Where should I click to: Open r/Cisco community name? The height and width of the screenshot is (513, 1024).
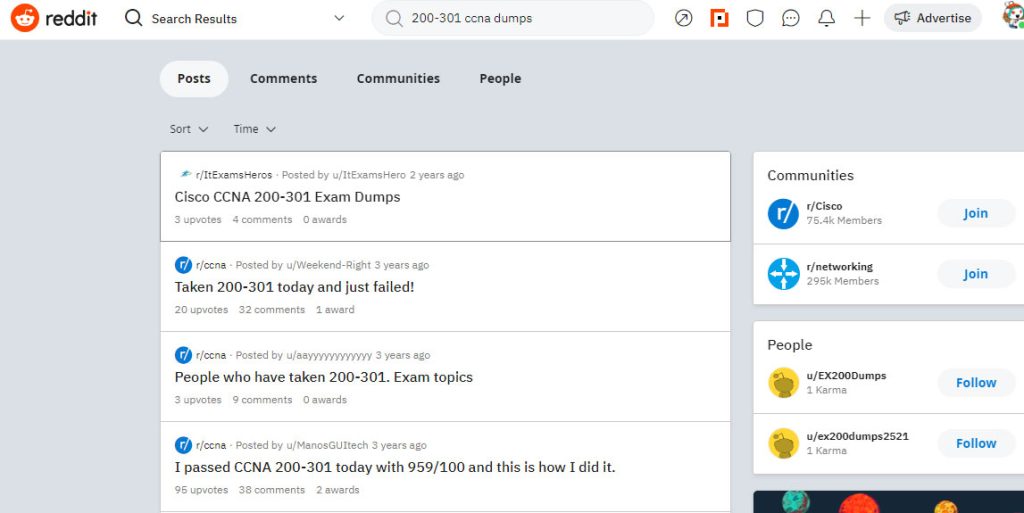[824, 206]
